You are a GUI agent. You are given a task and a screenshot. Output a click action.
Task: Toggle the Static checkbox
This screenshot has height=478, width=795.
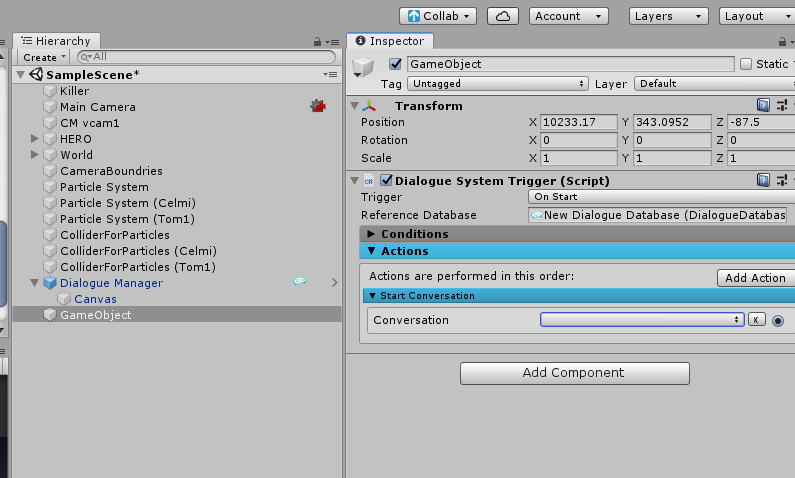[x=746, y=64]
